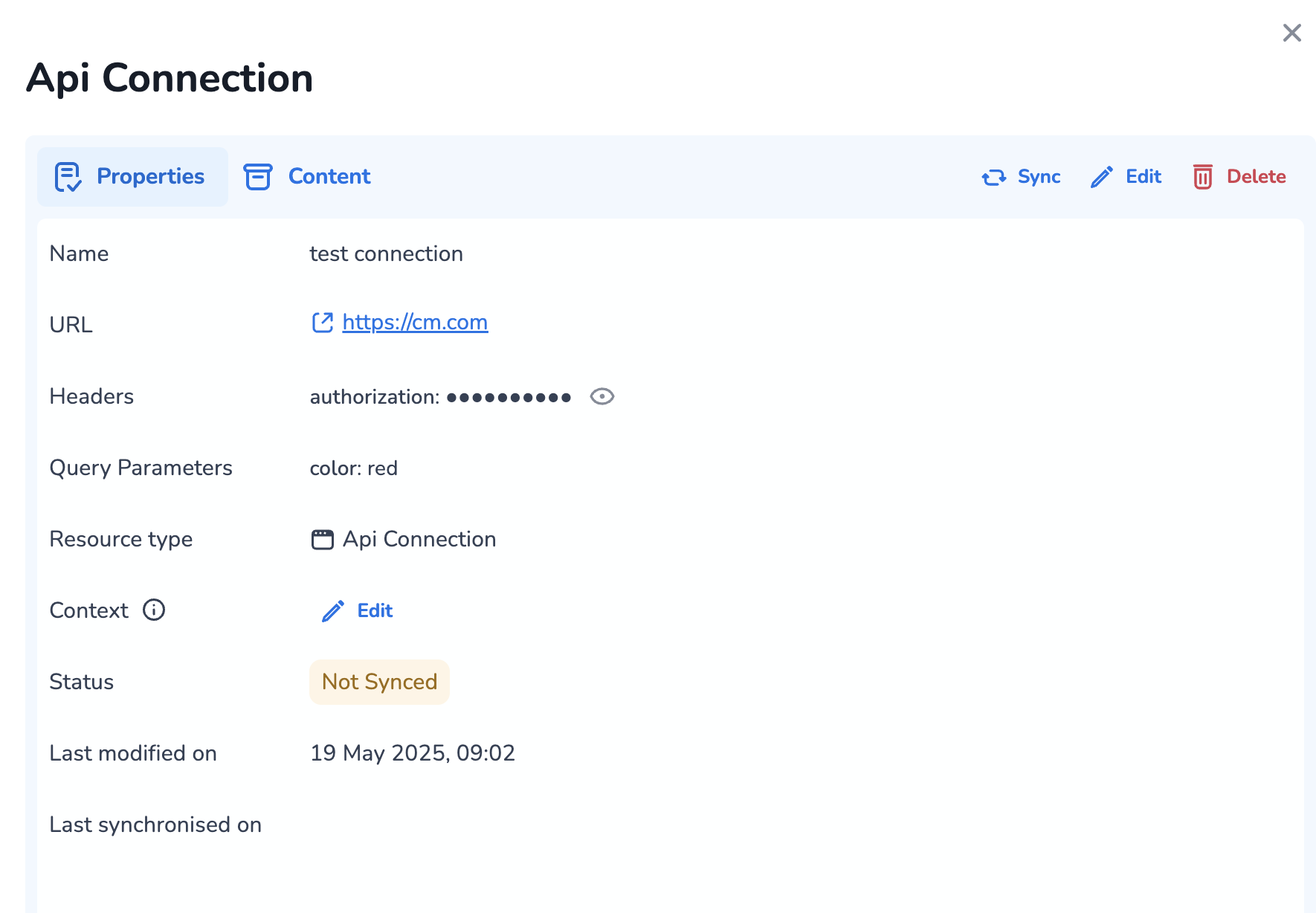Screen dimensions: 1316x913
Task: Click the Properties tab checklist icon
Action: click(x=68, y=177)
